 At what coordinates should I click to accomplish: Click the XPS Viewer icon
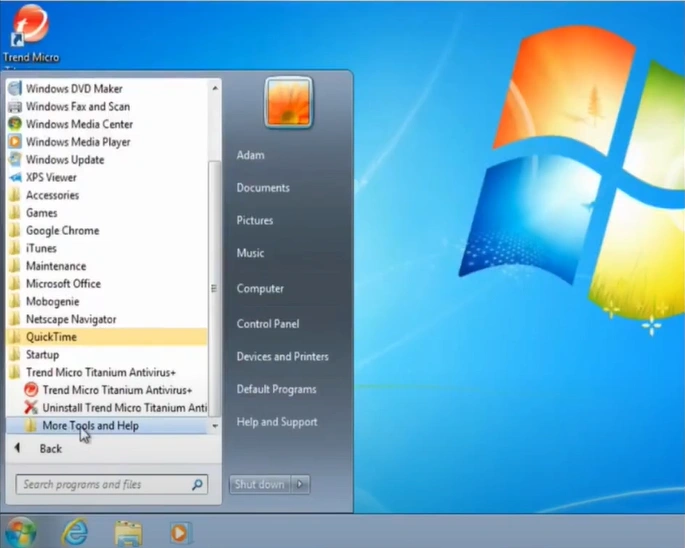click(x=15, y=177)
